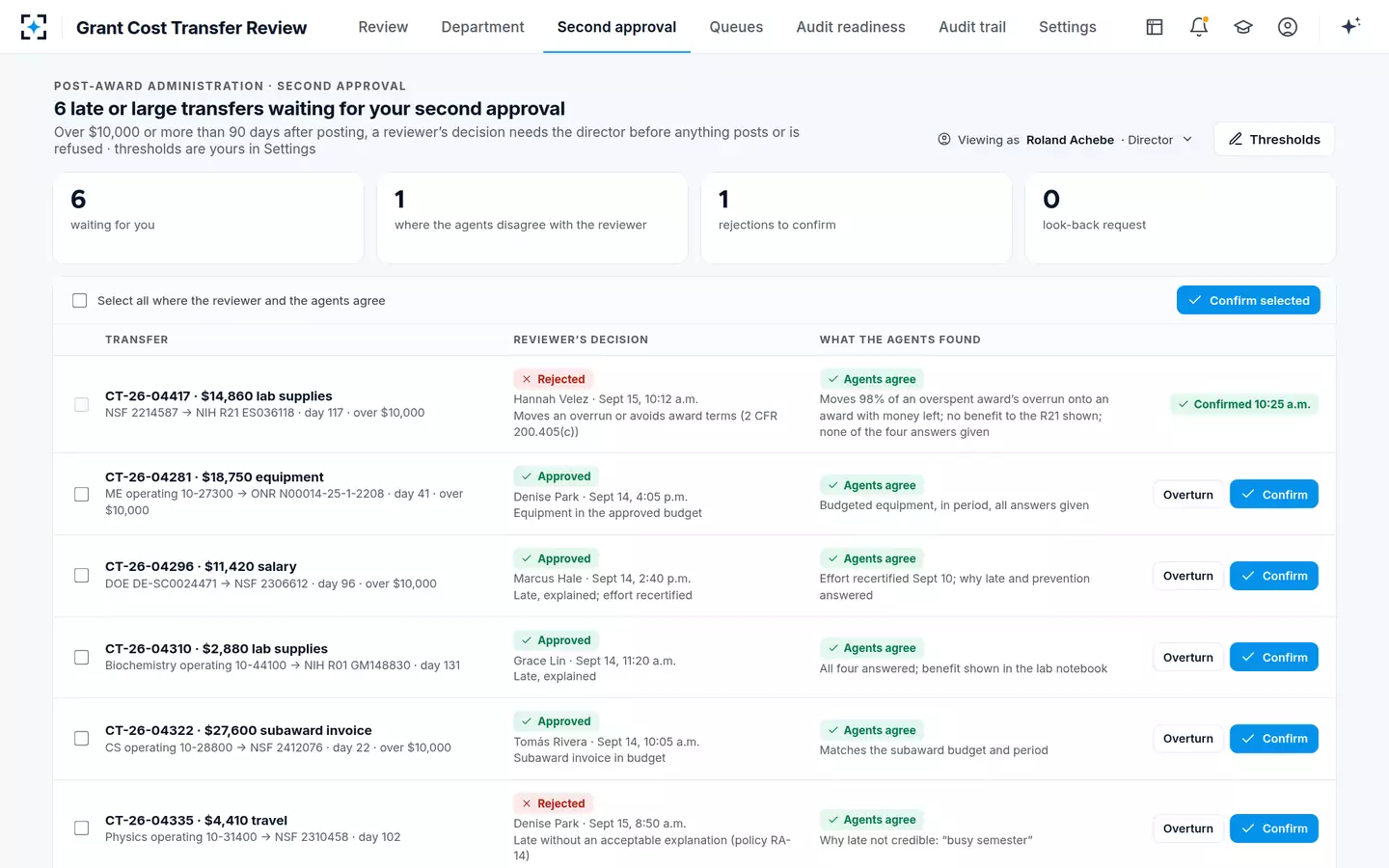Open the Queues tab
The width and height of the screenshot is (1389, 868).
tap(736, 27)
